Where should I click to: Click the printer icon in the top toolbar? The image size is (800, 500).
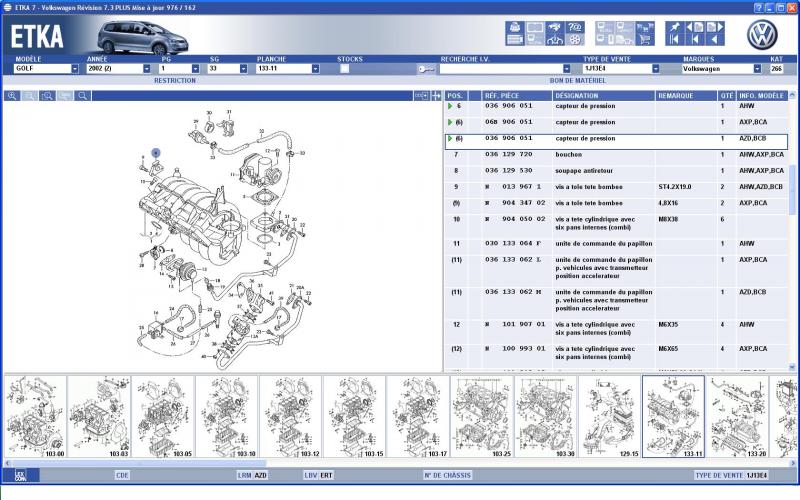[x=515, y=27]
